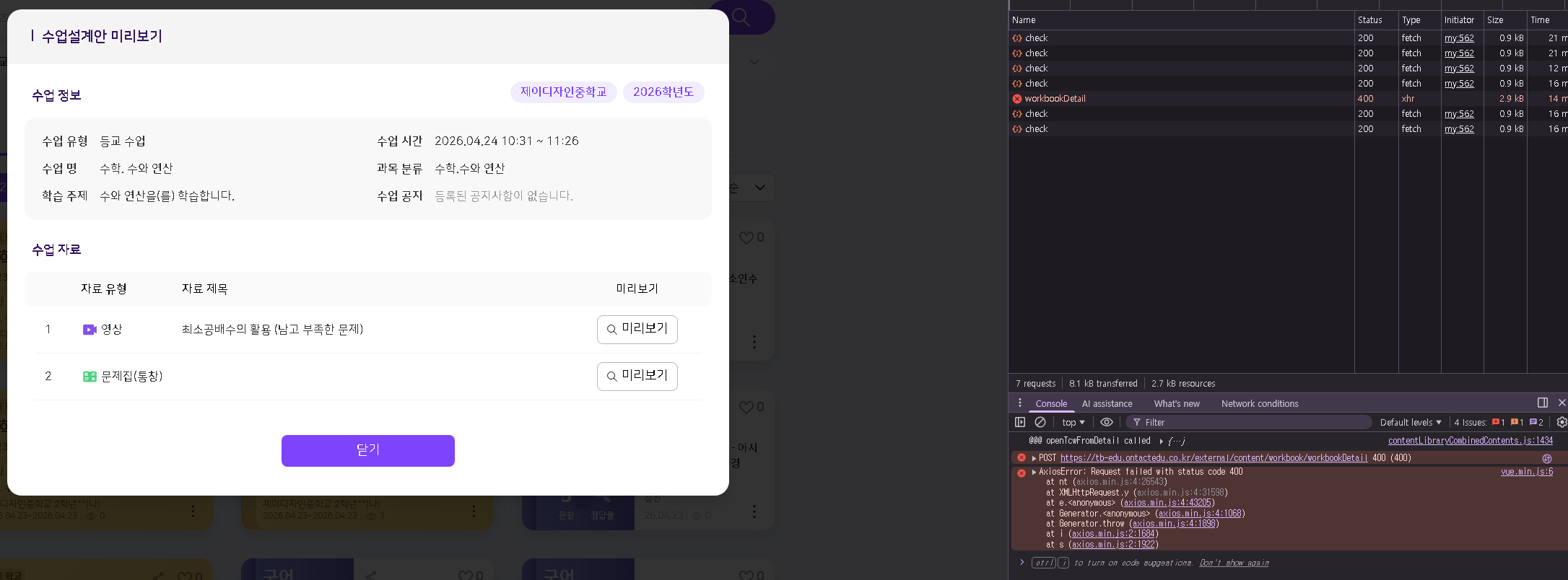1568x580 pixels.
Task: Click the workbook icon in row 2
Action: (x=90, y=377)
